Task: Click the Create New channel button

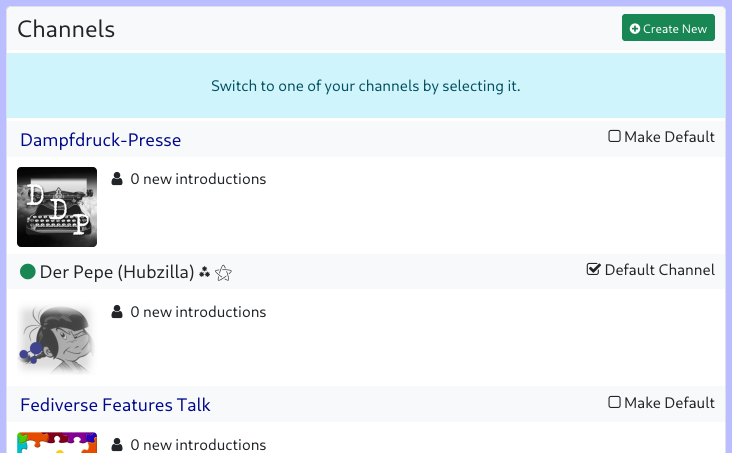Action: tap(668, 29)
